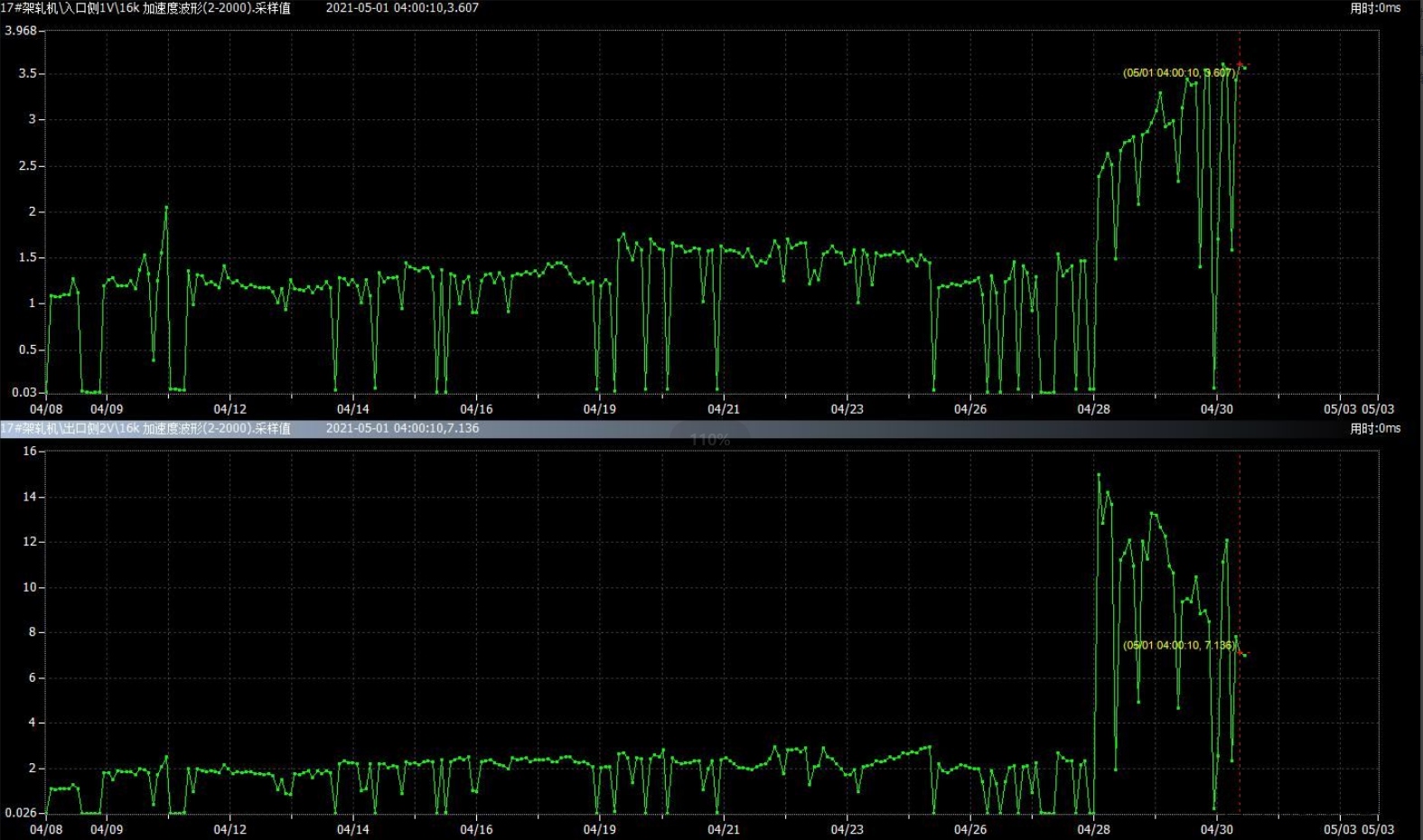Click the upper chart elapsed time 0ms label
The image size is (1423, 840).
tap(1375, 8)
